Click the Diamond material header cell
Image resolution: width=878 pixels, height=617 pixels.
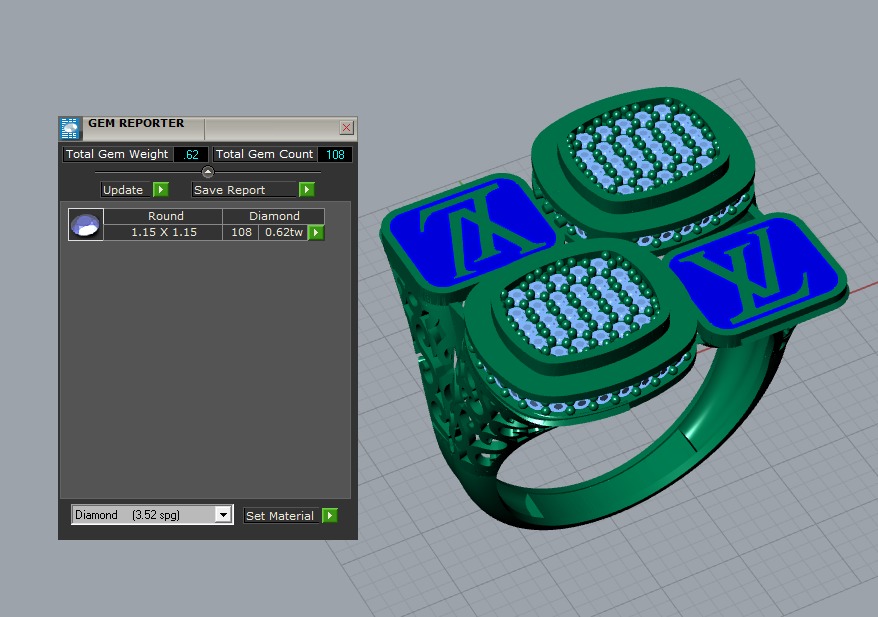click(274, 216)
